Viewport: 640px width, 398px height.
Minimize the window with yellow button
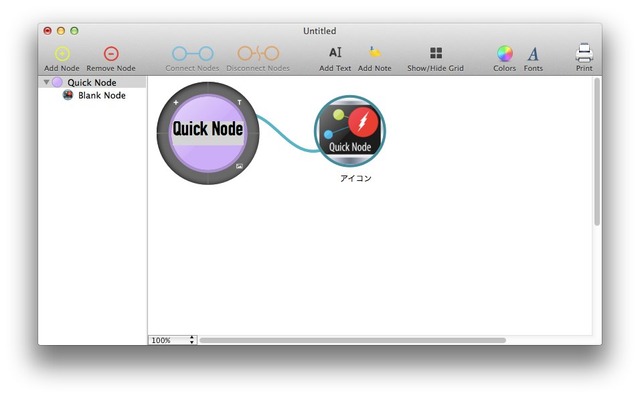tap(61, 31)
